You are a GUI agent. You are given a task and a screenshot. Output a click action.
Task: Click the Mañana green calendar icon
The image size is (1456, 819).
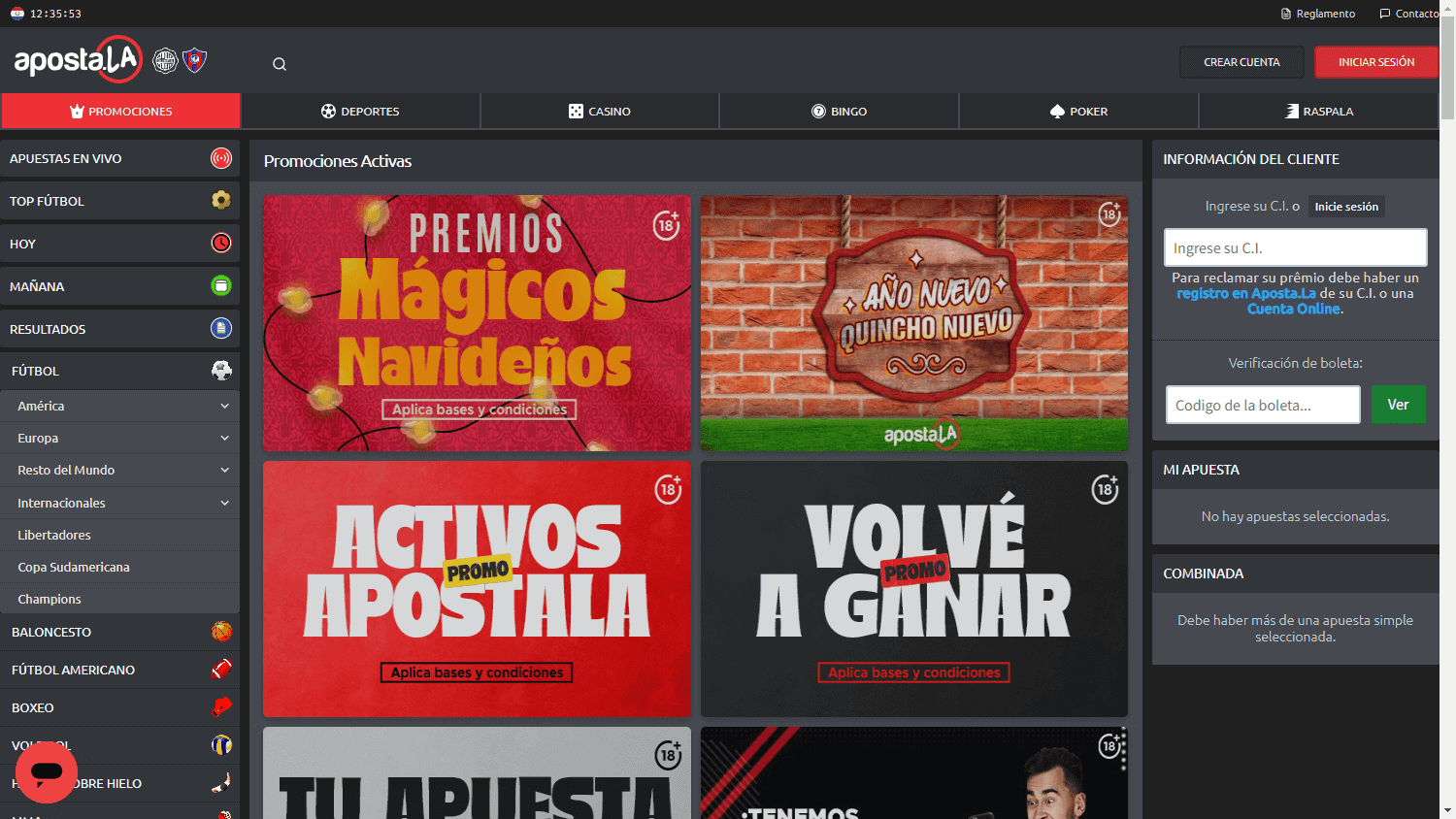[221, 286]
